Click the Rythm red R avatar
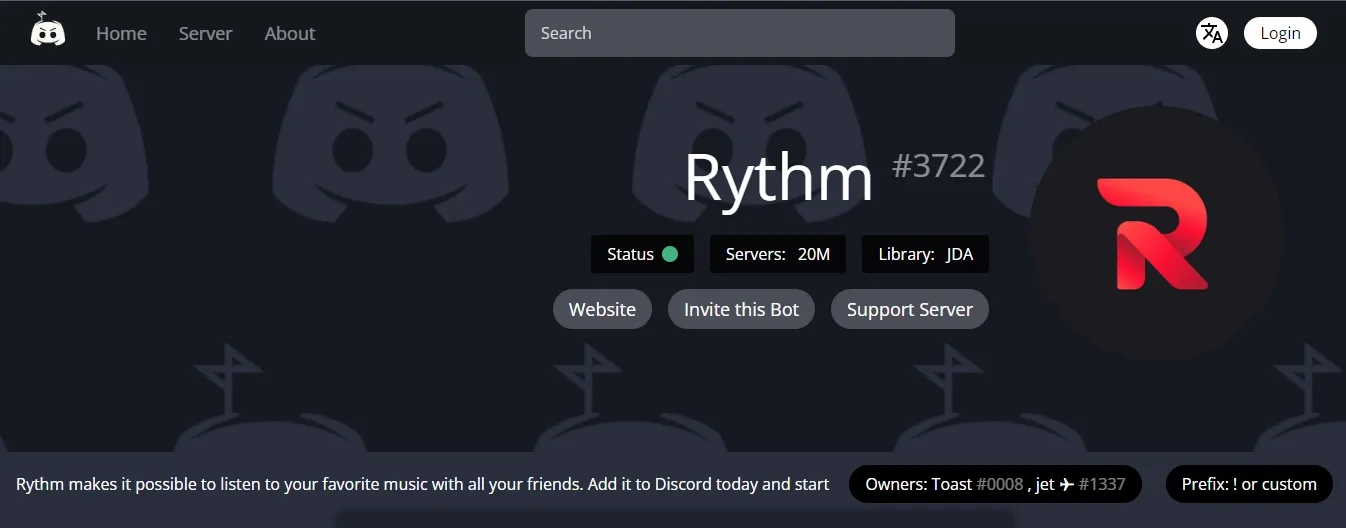Image resolution: width=1346 pixels, height=528 pixels. click(1157, 233)
